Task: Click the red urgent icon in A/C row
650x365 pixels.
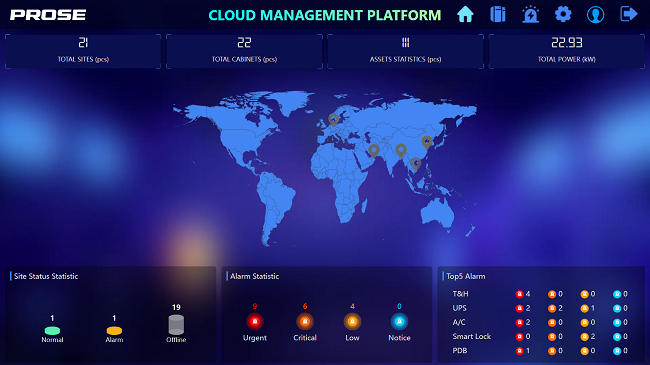Action: (x=519, y=322)
